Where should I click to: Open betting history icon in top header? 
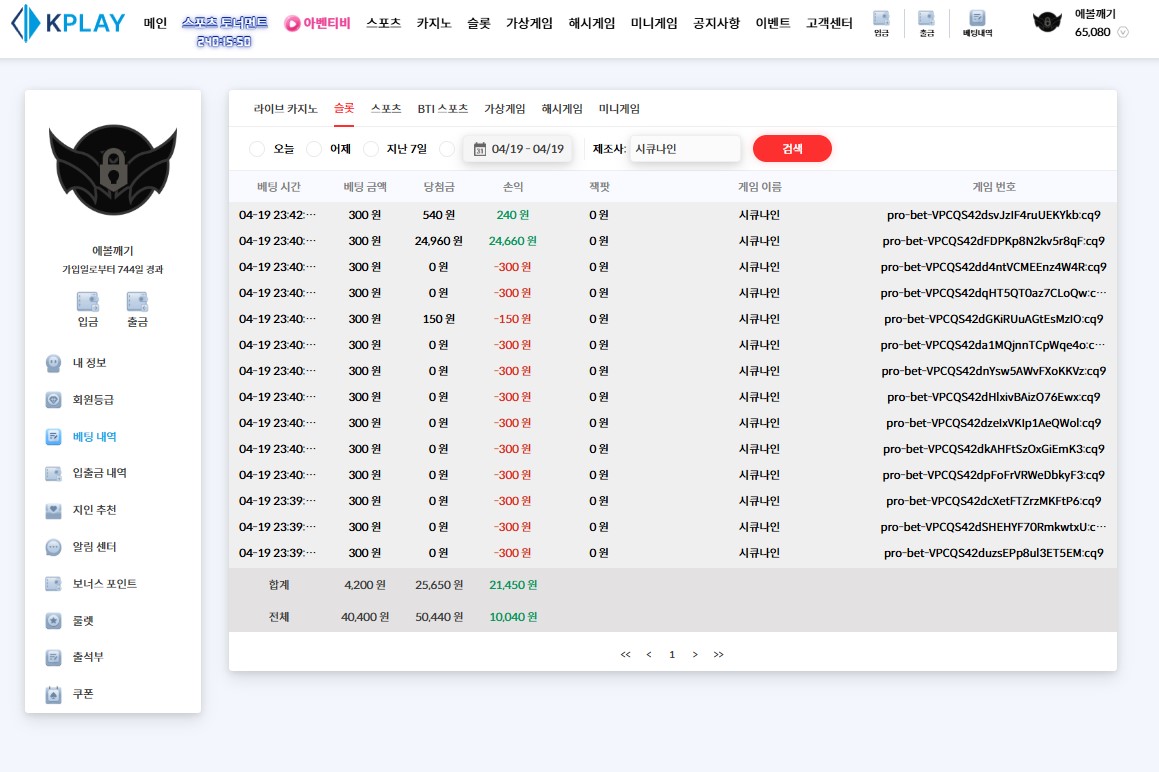click(977, 19)
